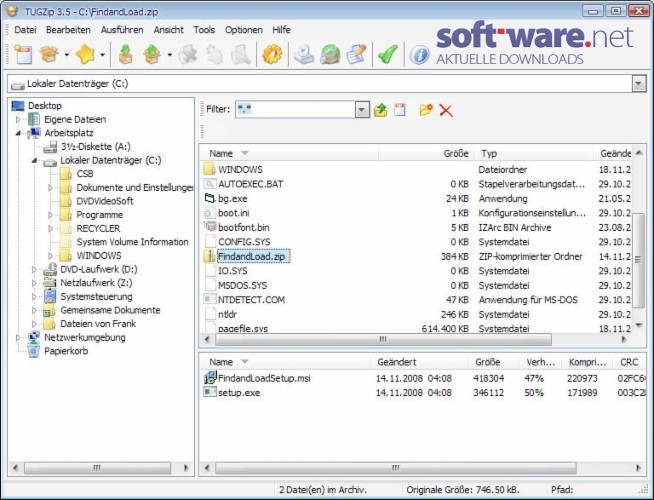Click the yellow star favorites icon
This screenshot has width=654, height=500.
pyautogui.click(x=85, y=54)
